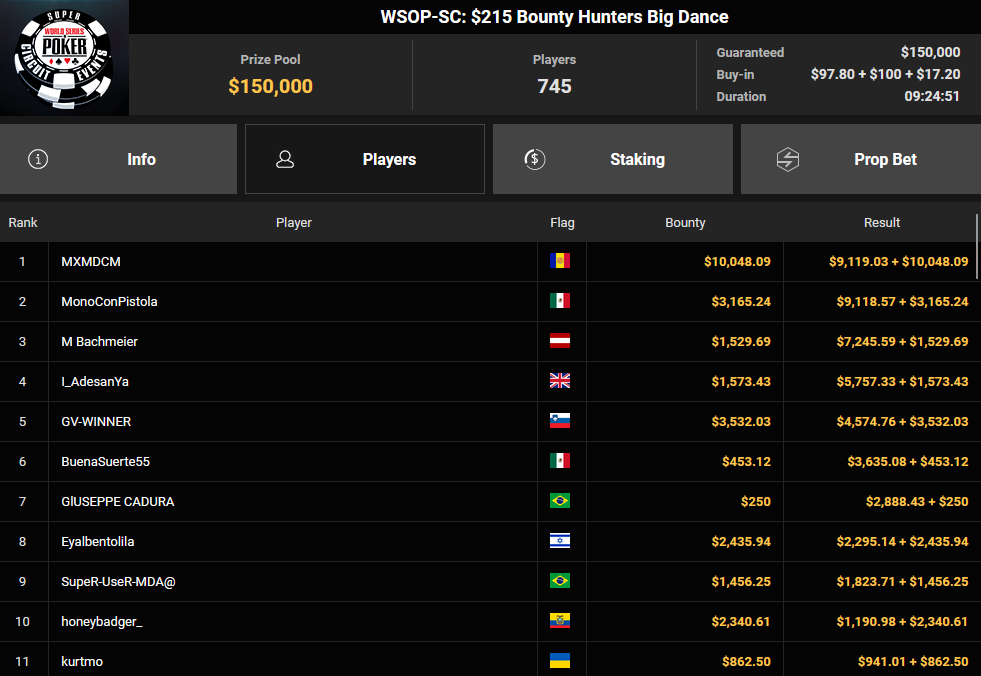Sort by the Rank column header
Image resolution: width=981 pixels, height=676 pixels.
tap(23, 223)
